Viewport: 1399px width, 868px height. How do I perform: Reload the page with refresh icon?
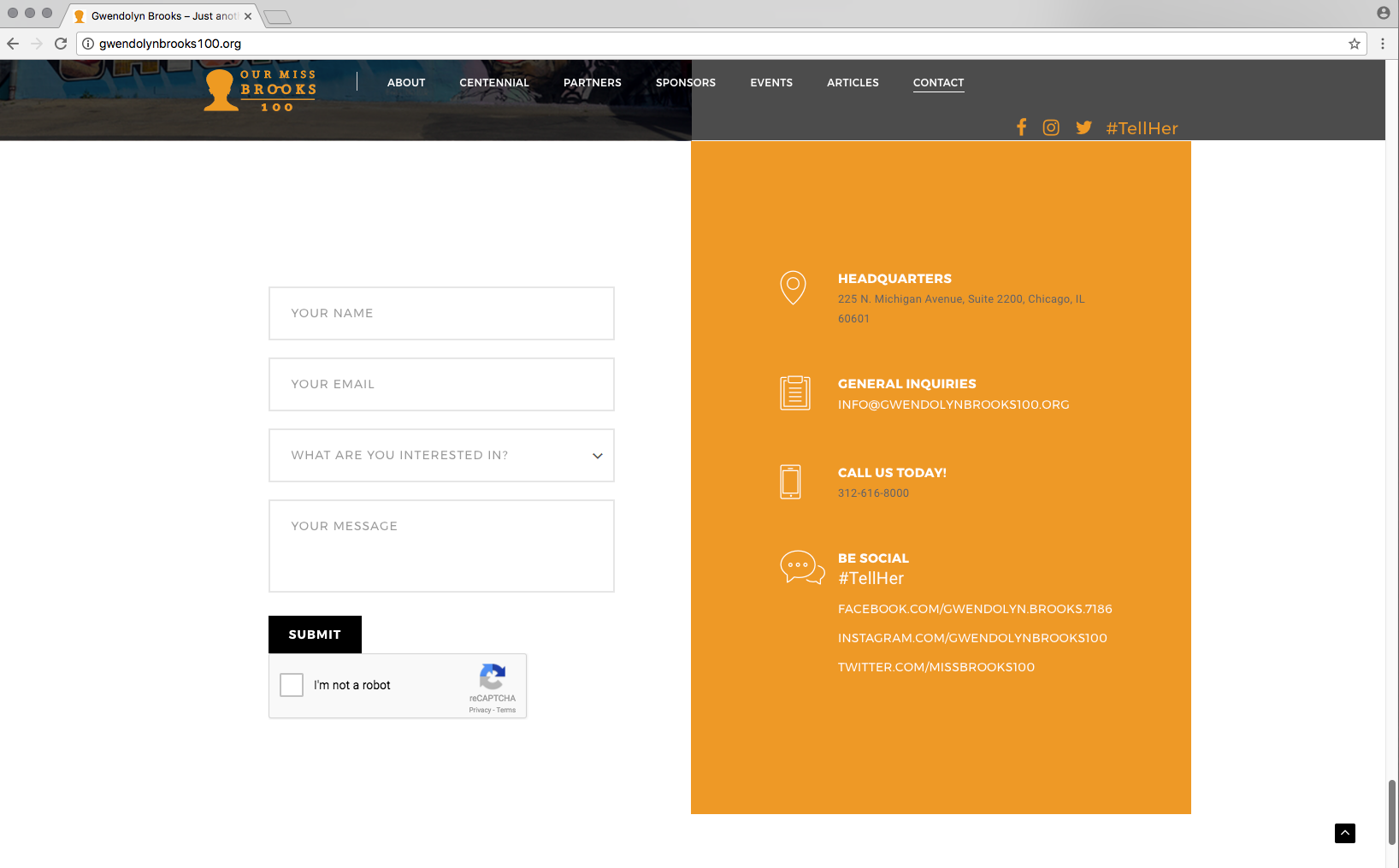(x=61, y=44)
